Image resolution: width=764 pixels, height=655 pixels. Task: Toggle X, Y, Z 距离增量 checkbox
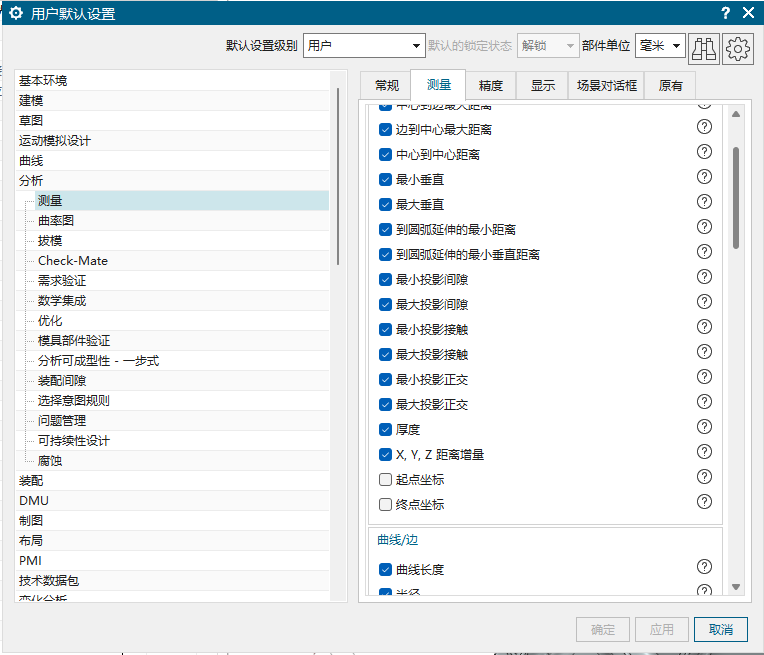(x=385, y=455)
